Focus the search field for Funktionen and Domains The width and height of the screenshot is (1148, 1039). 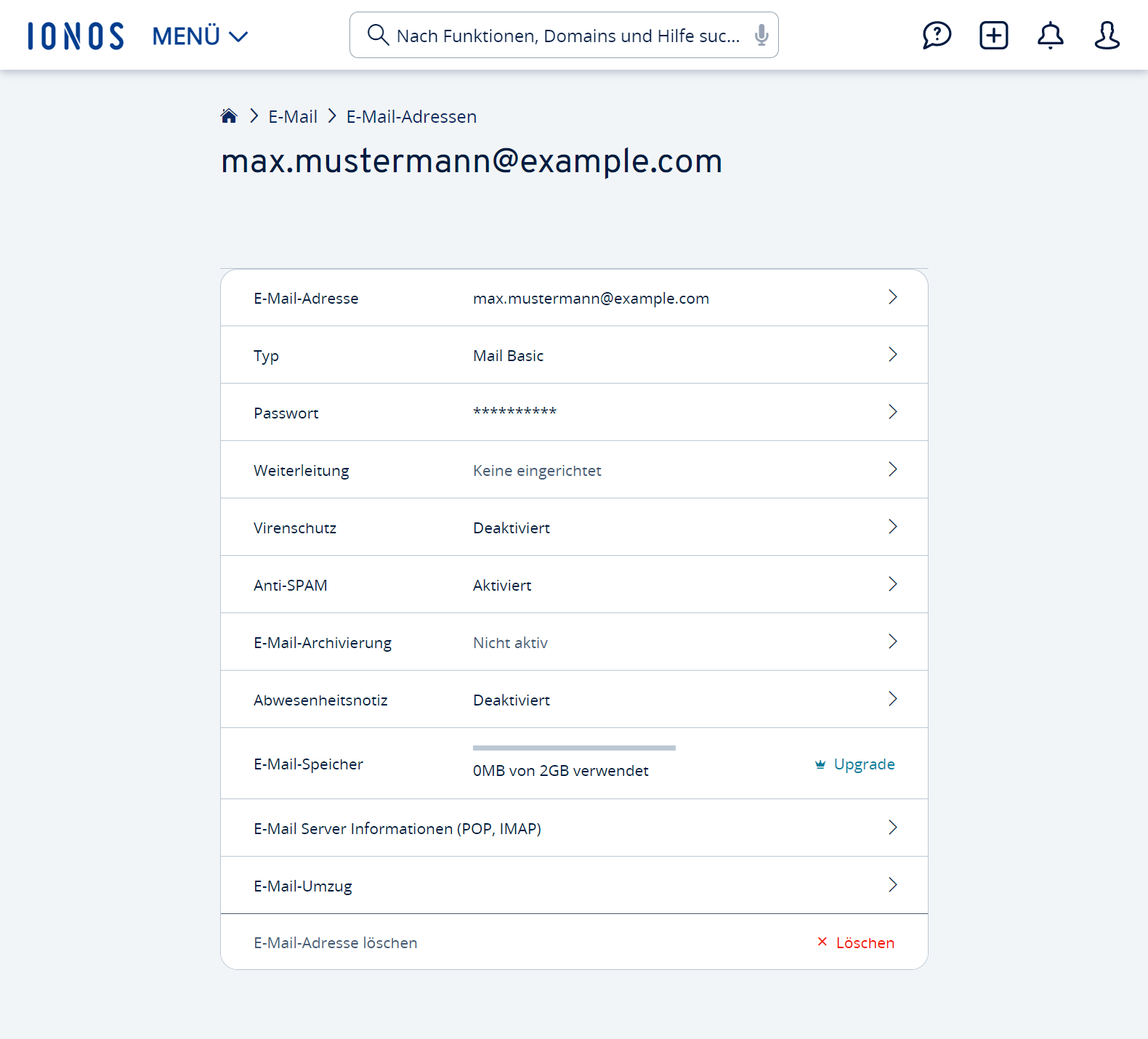point(564,35)
